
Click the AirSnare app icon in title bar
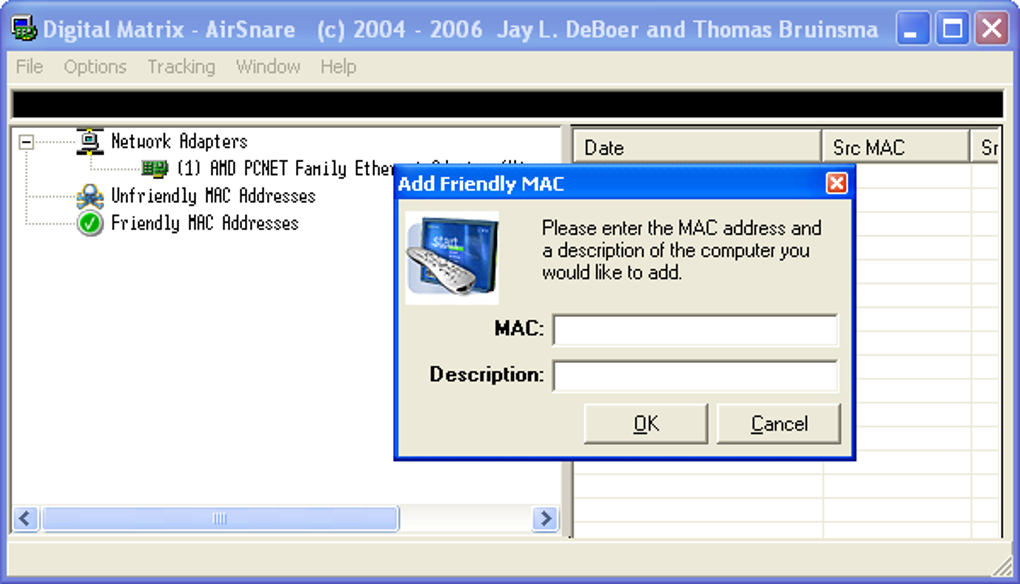(x=25, y=29)
